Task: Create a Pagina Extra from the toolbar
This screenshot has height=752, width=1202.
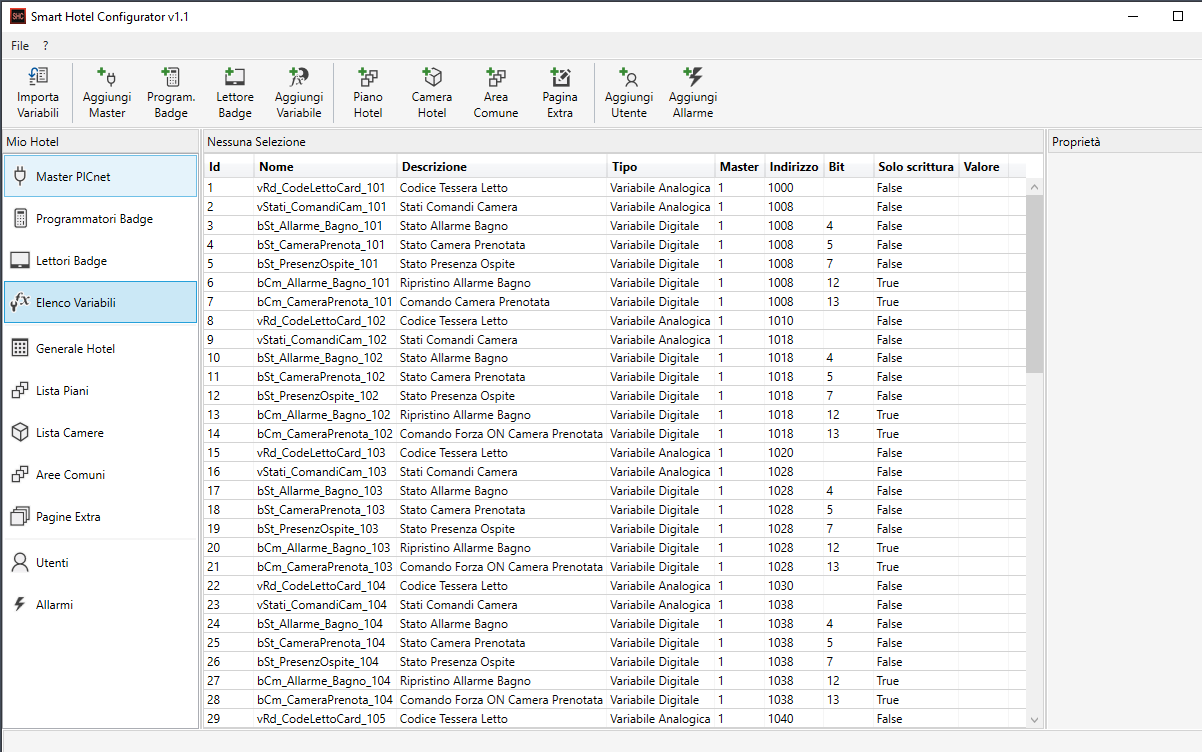Action: click(560, 93)
